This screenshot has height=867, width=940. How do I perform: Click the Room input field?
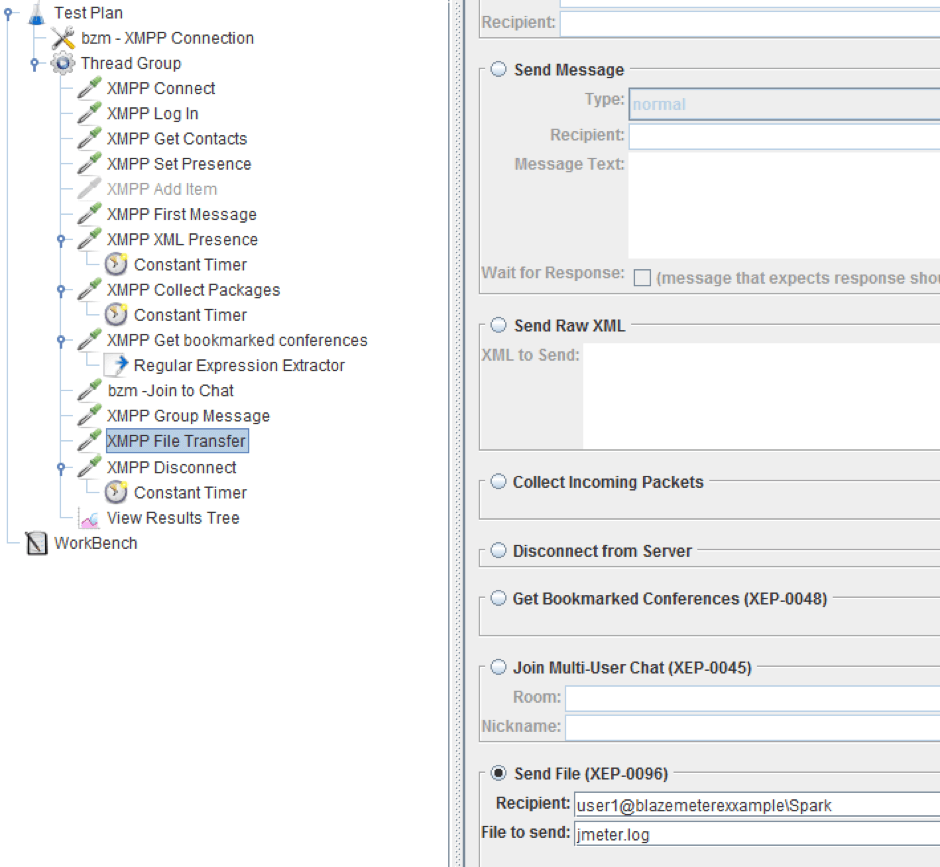pos(752,699)
